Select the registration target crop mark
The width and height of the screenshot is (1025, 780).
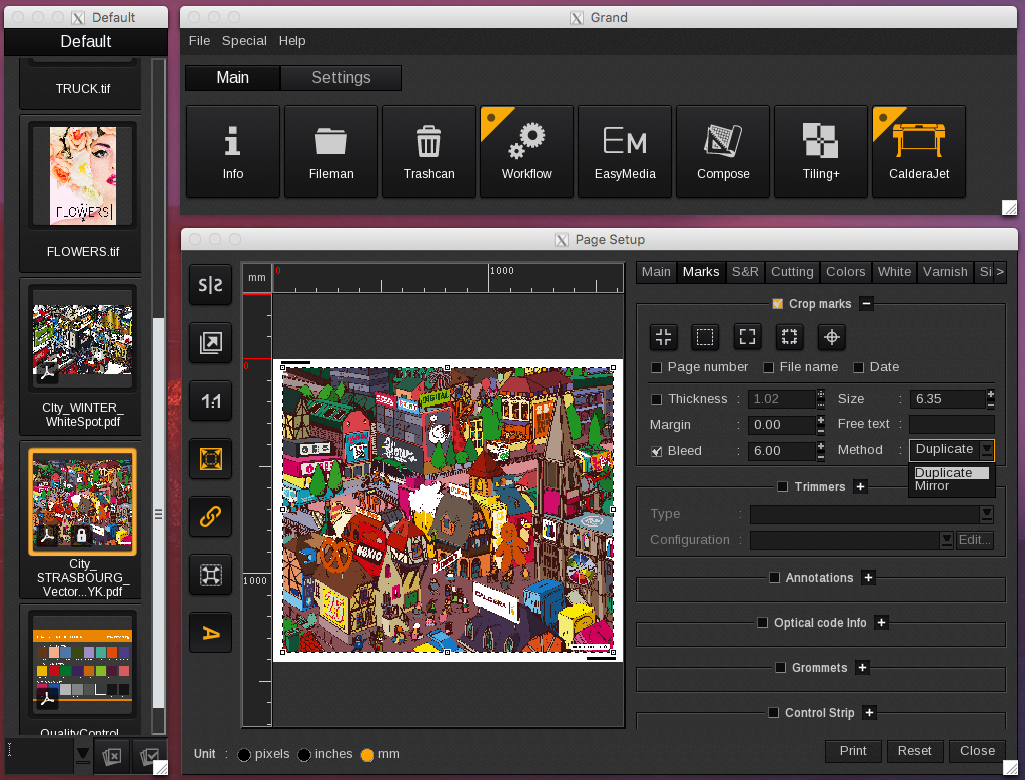click(832, 337)
